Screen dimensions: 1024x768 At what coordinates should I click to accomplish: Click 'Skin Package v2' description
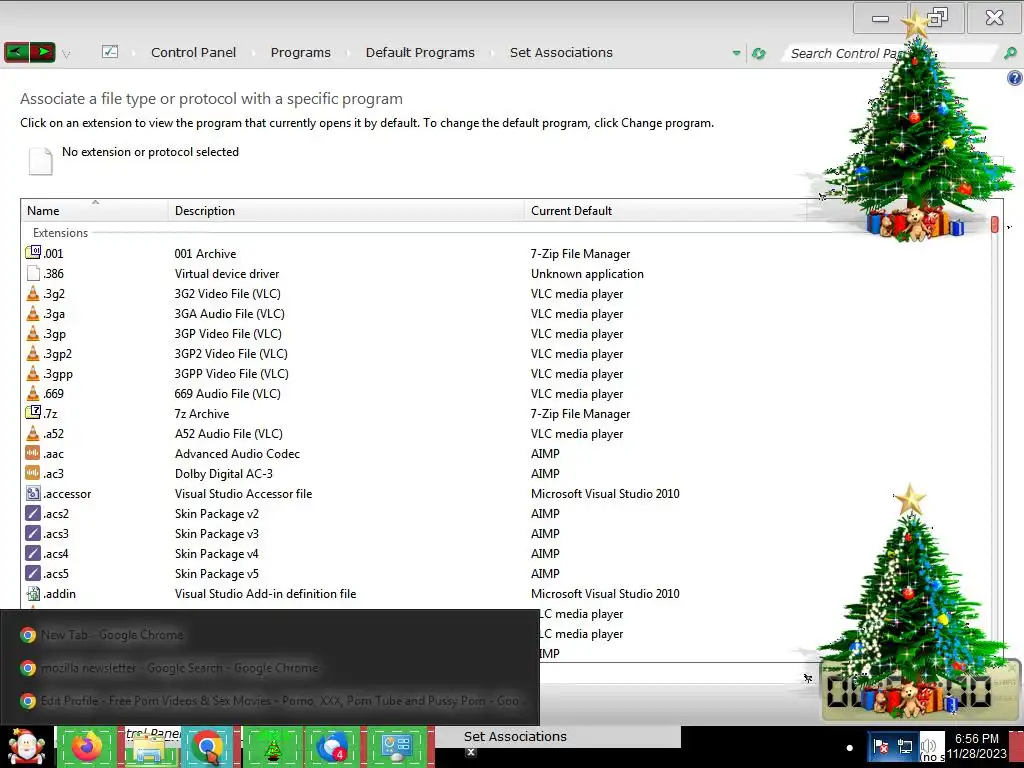(x=216, y=513)
